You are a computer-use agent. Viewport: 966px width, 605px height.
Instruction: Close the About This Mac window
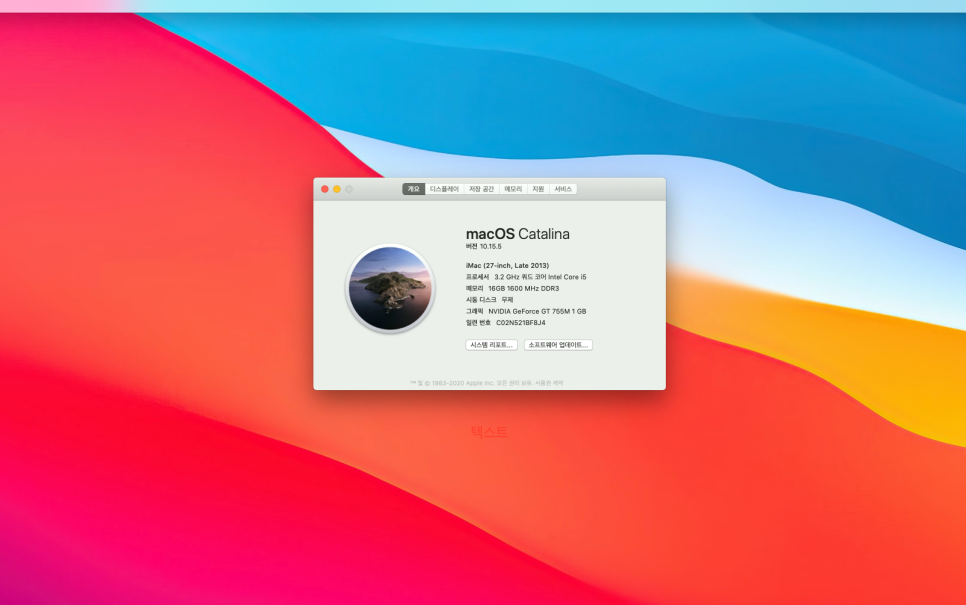(325, 189)
